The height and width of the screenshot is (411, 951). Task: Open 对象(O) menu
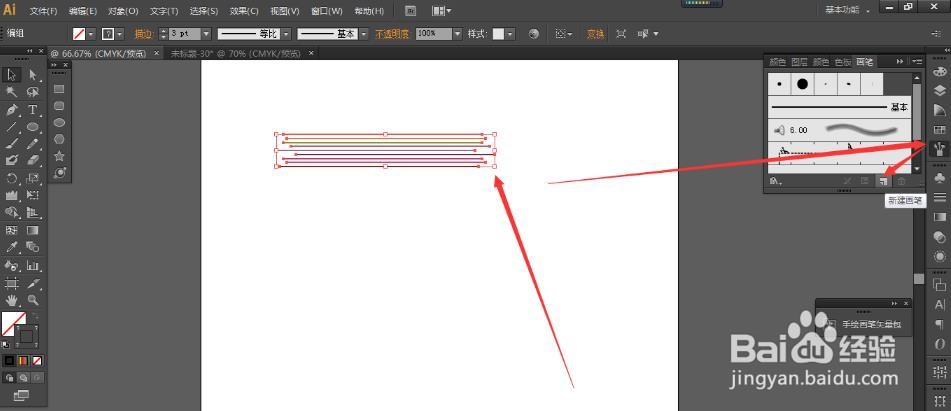click(x=123, y=11)
